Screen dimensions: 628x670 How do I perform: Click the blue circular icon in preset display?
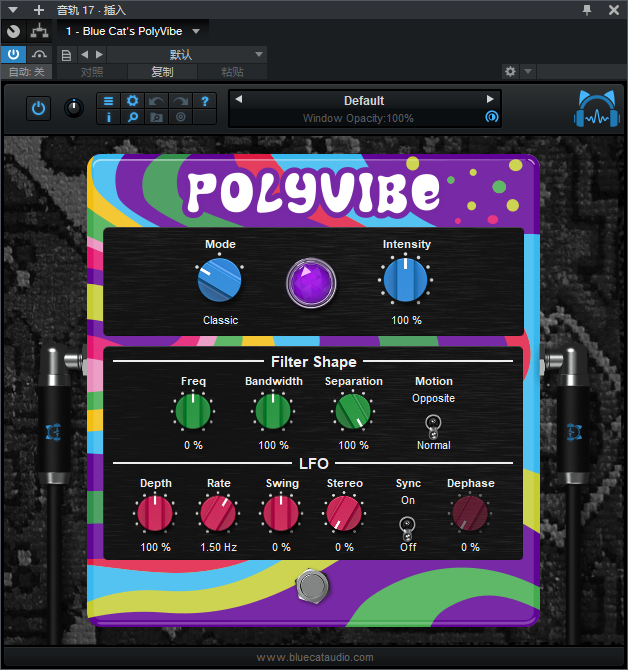(x=492, y=117)
